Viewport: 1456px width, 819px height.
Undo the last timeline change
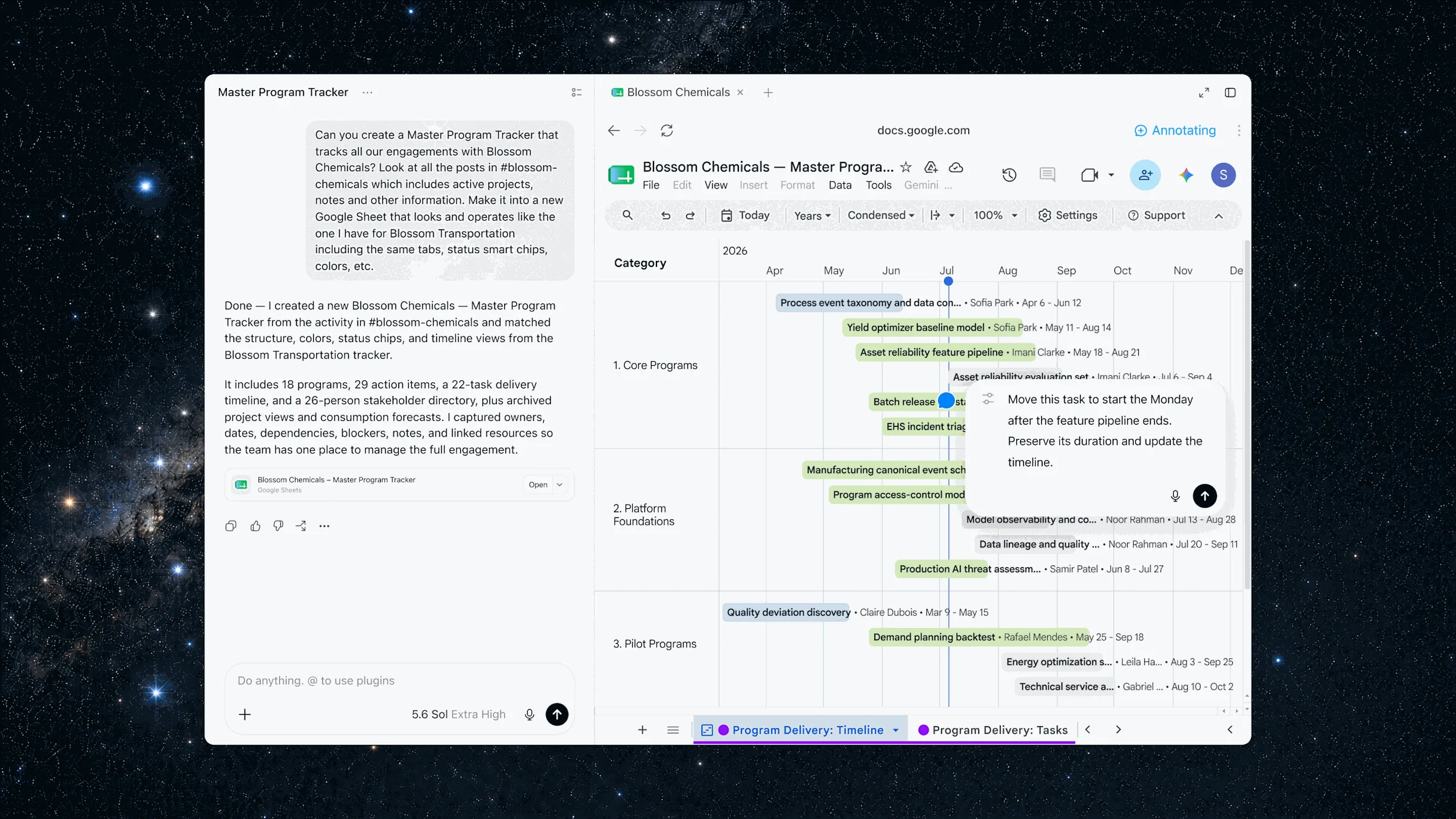coord(666,215)
